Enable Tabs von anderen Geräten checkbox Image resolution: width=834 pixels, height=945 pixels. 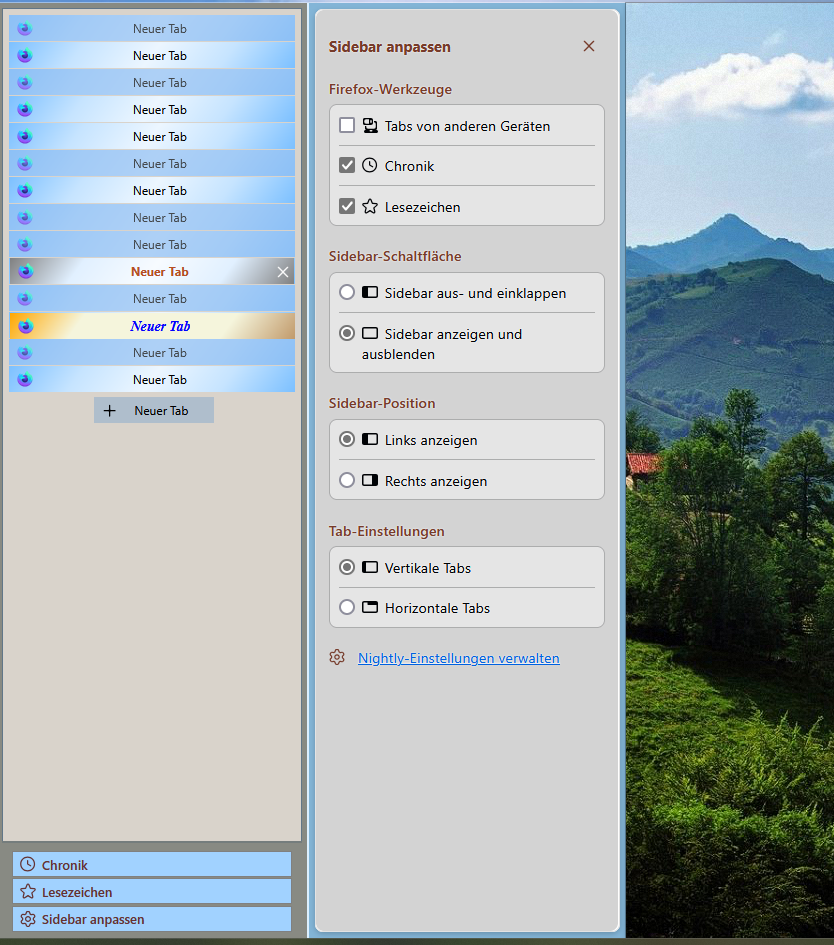(x=346, y=125)
